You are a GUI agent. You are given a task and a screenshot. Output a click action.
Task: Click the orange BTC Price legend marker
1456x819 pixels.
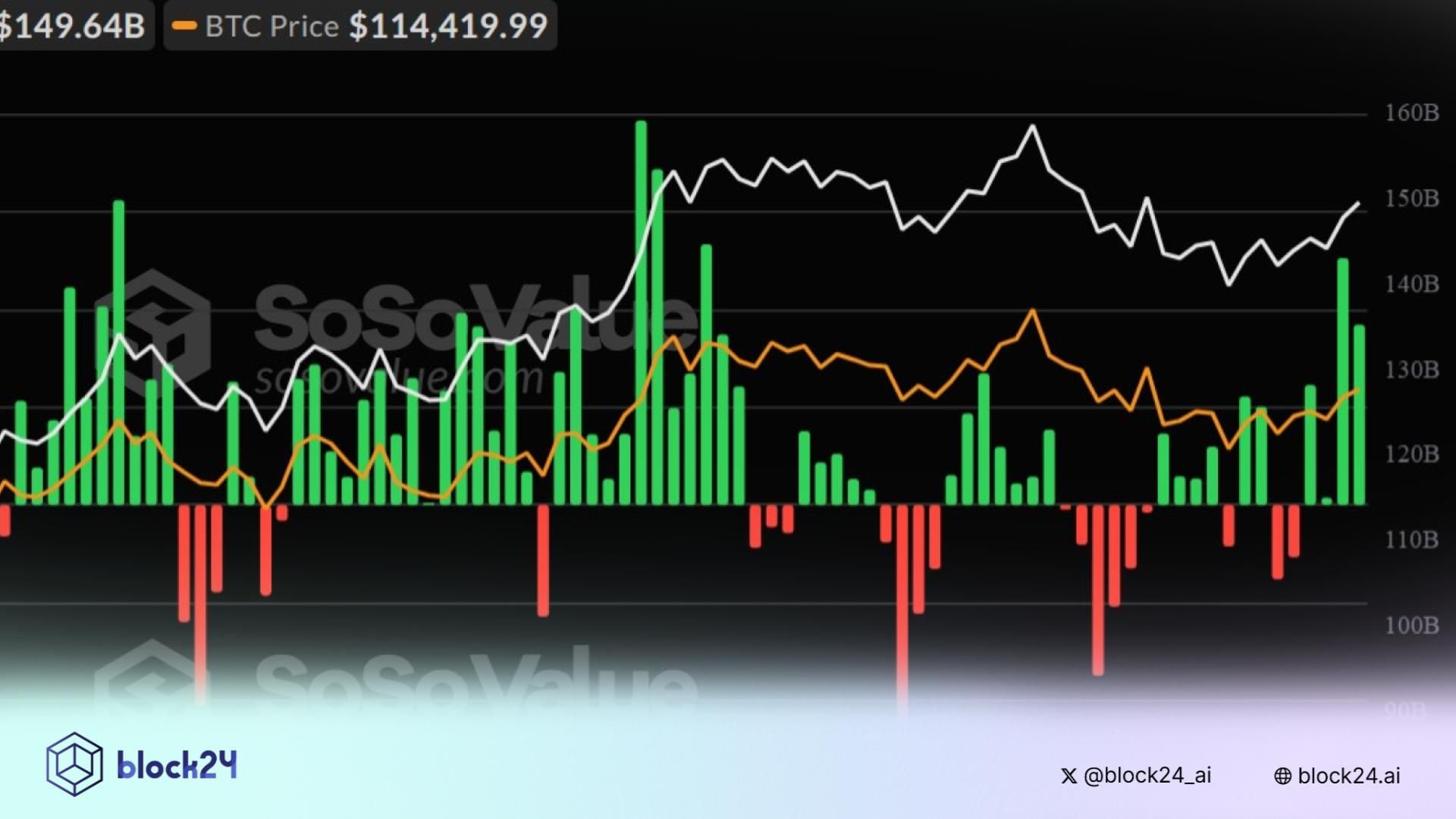click(x=184, y=26)
